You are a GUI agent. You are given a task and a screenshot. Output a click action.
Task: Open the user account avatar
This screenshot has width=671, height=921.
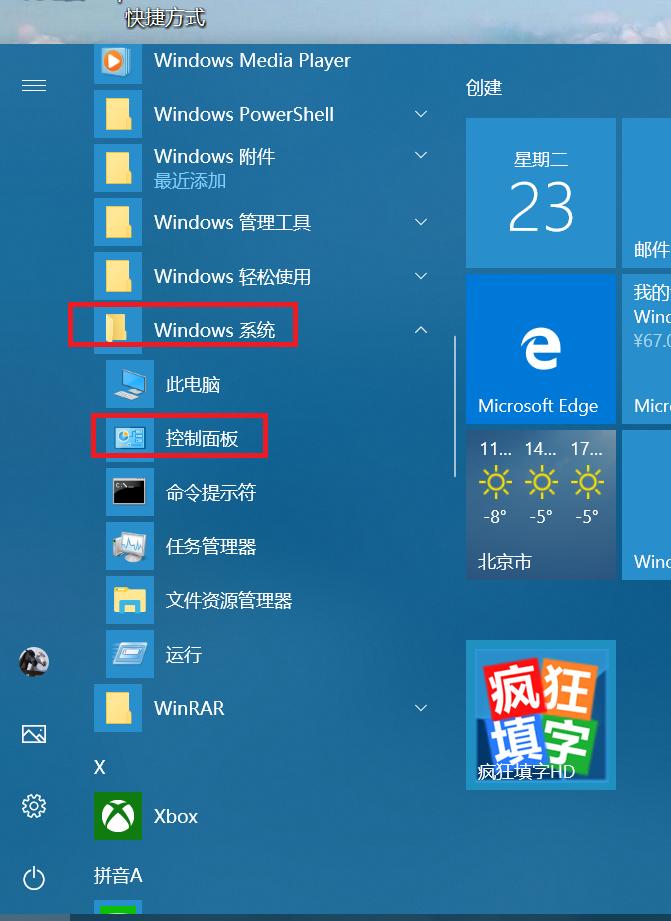(x=33, y=662)
